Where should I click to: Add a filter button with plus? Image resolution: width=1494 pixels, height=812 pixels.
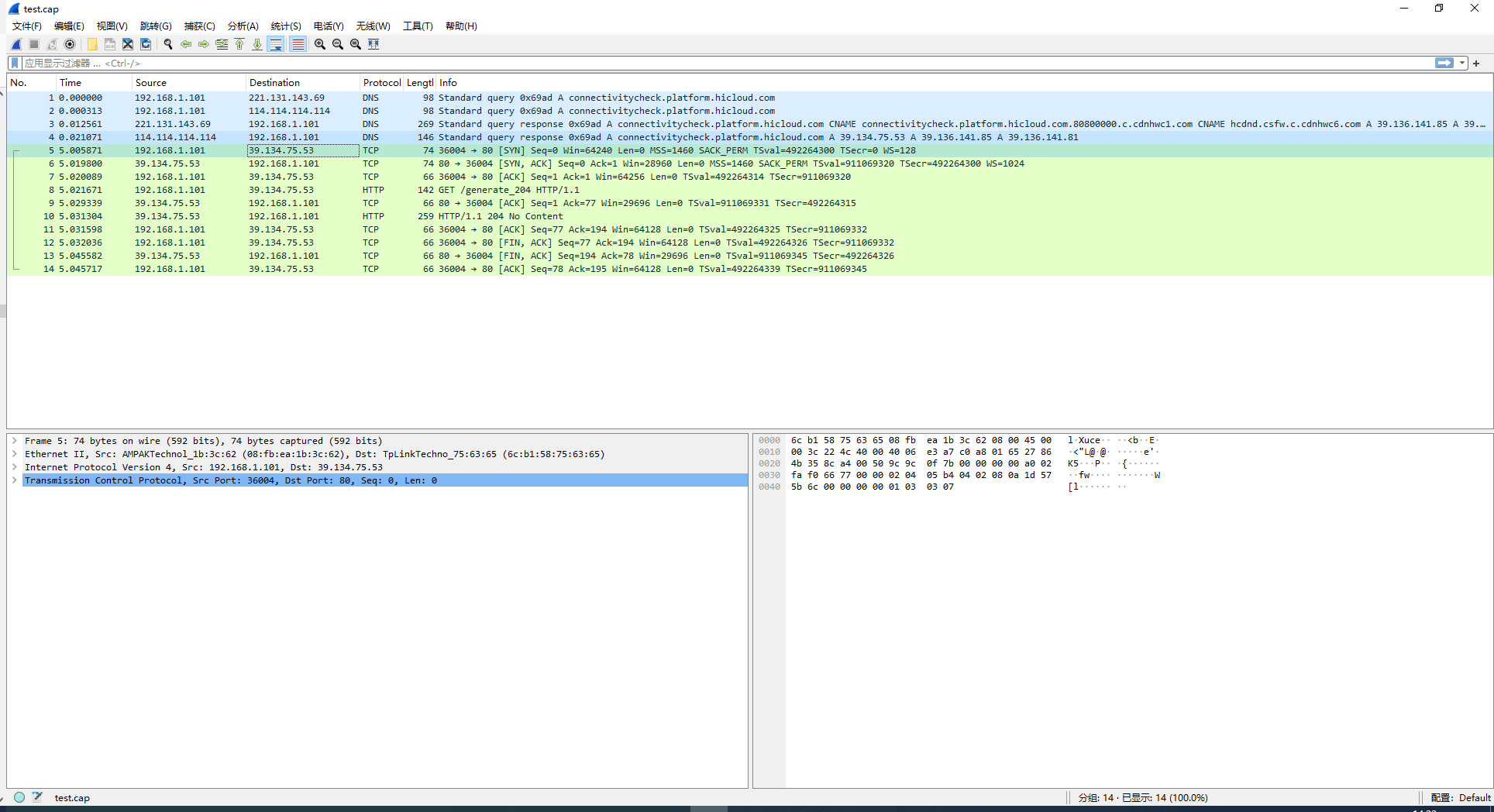coord(1476,63)
